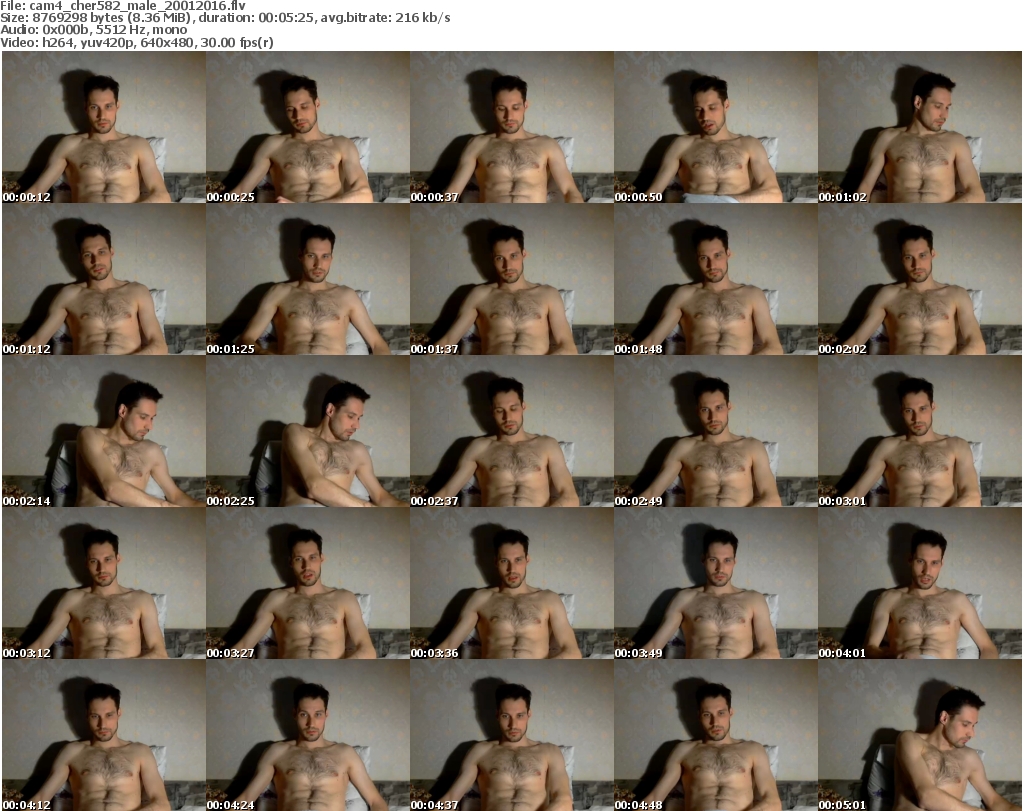The image size is (1024, 811).
Task: Click the Video h264 640x480 line
Action: tap(136, 42)
